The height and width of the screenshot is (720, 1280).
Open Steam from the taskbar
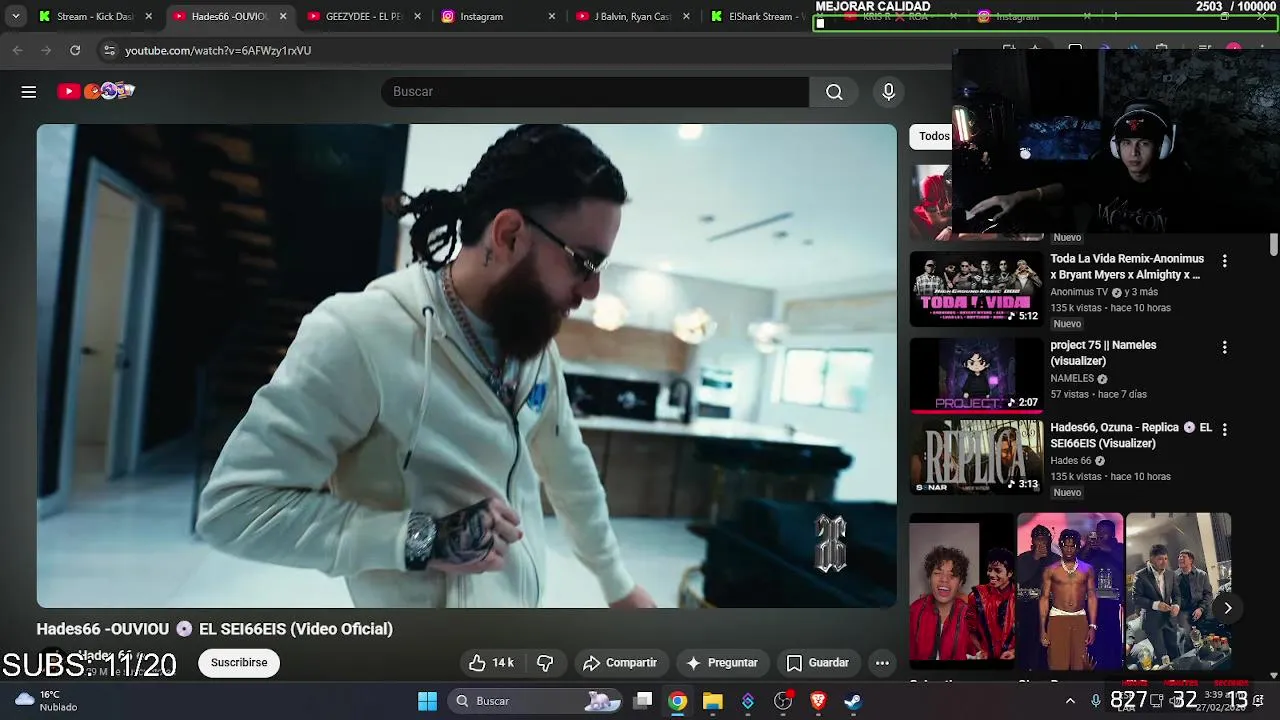(853, 701)
